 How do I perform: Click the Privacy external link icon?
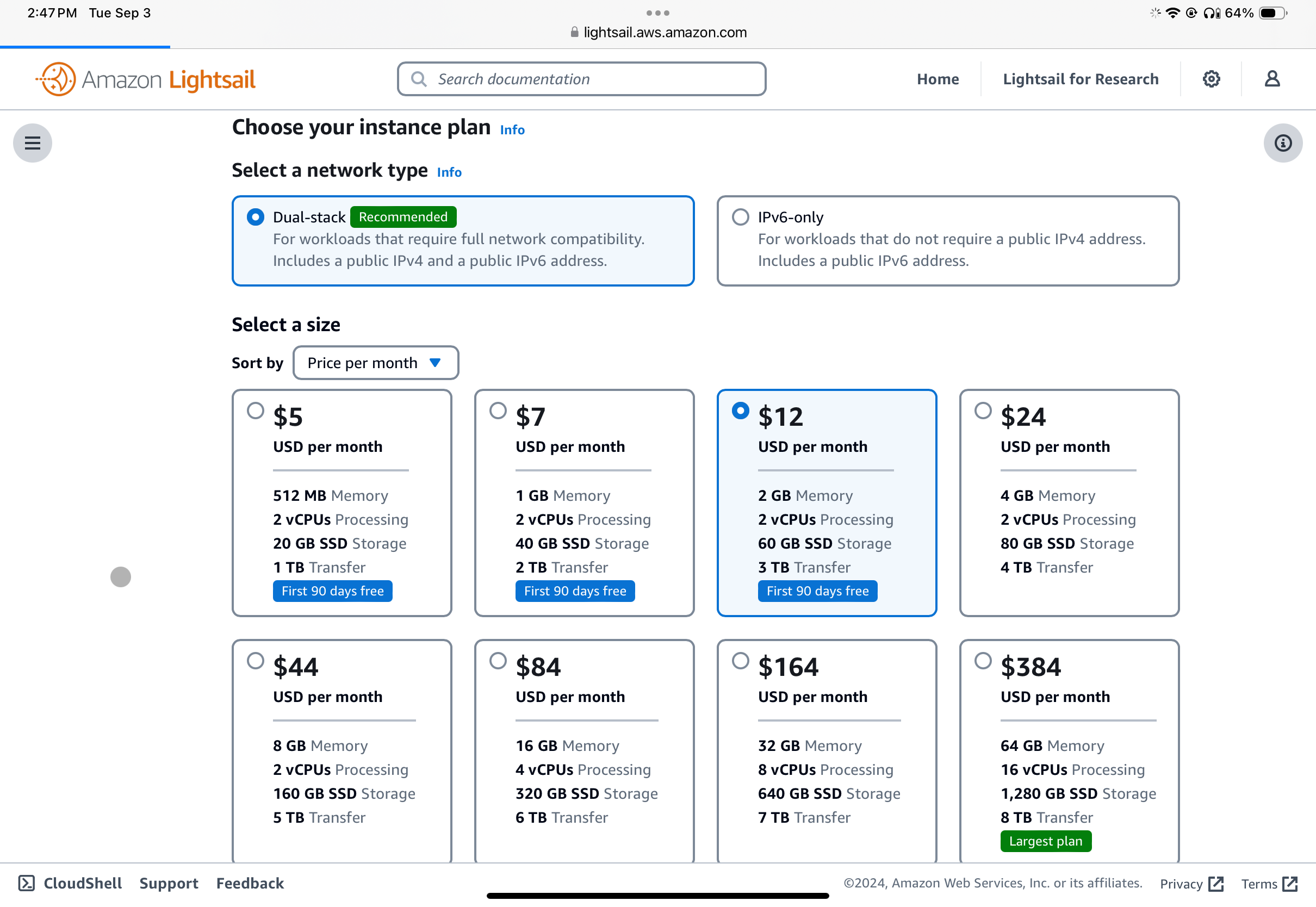point(1216,884)
